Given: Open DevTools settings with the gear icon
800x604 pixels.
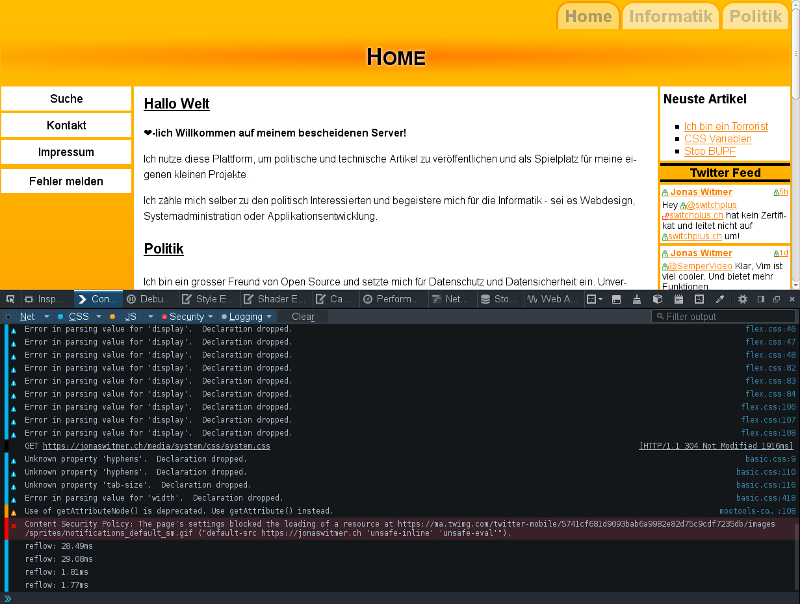Looking at the screenshot, I should pos(743,299).
